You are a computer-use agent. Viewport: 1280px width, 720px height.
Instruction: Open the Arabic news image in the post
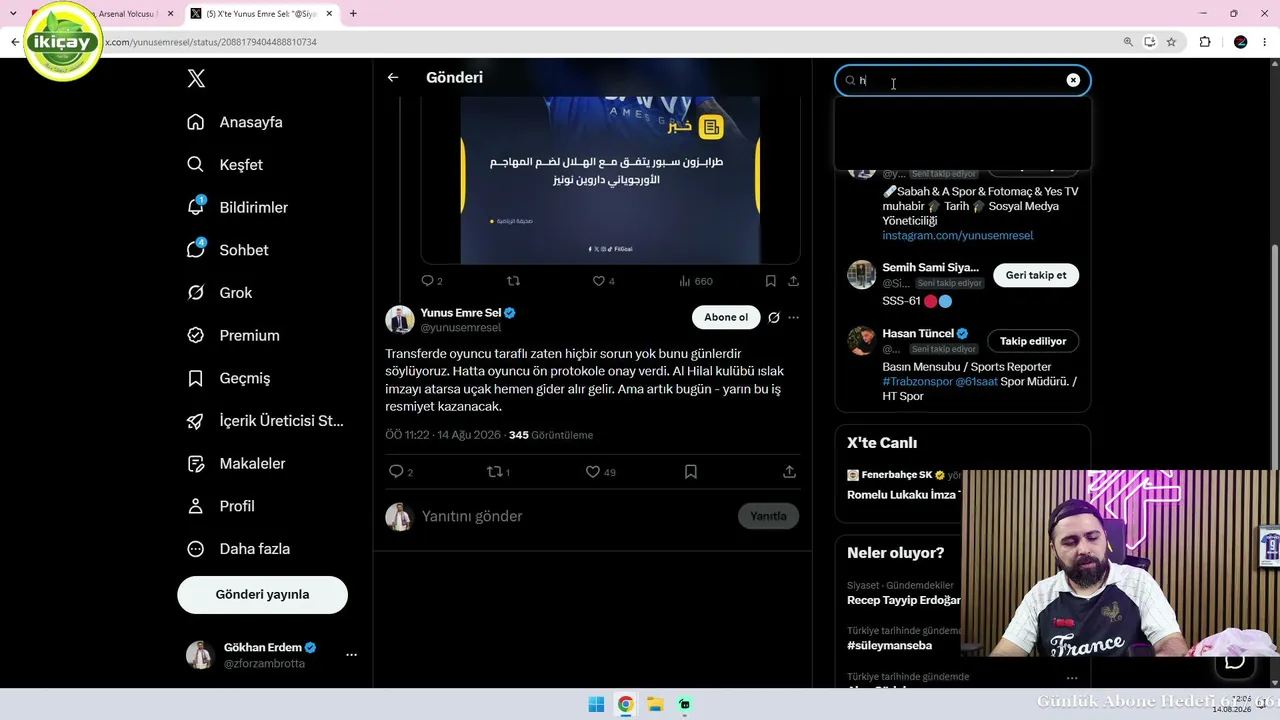(610, 180)
